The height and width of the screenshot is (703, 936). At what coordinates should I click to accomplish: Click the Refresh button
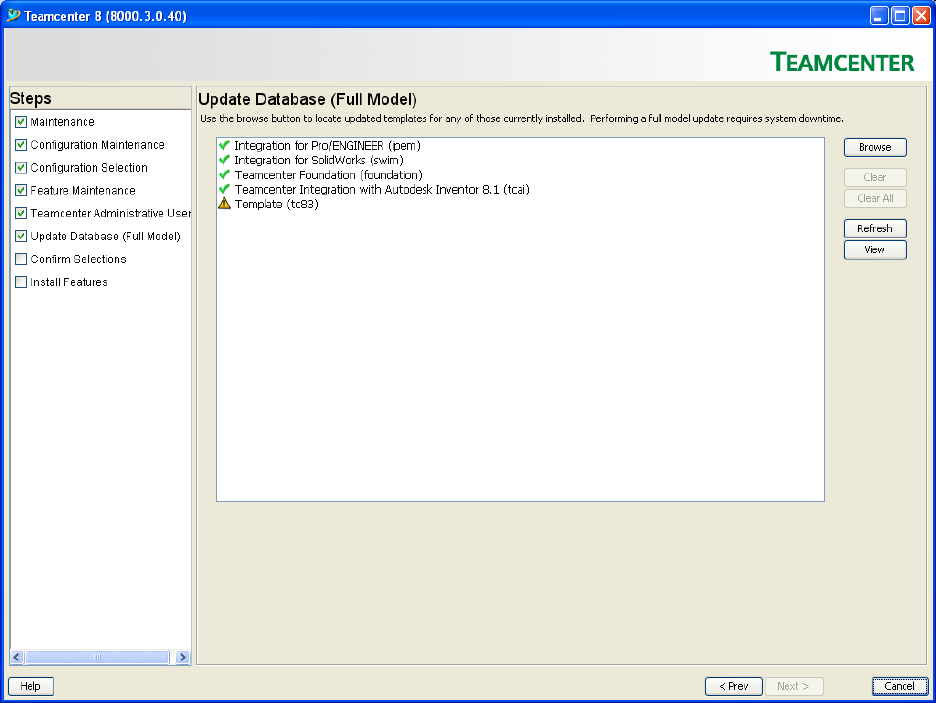(x=875, y=229)
